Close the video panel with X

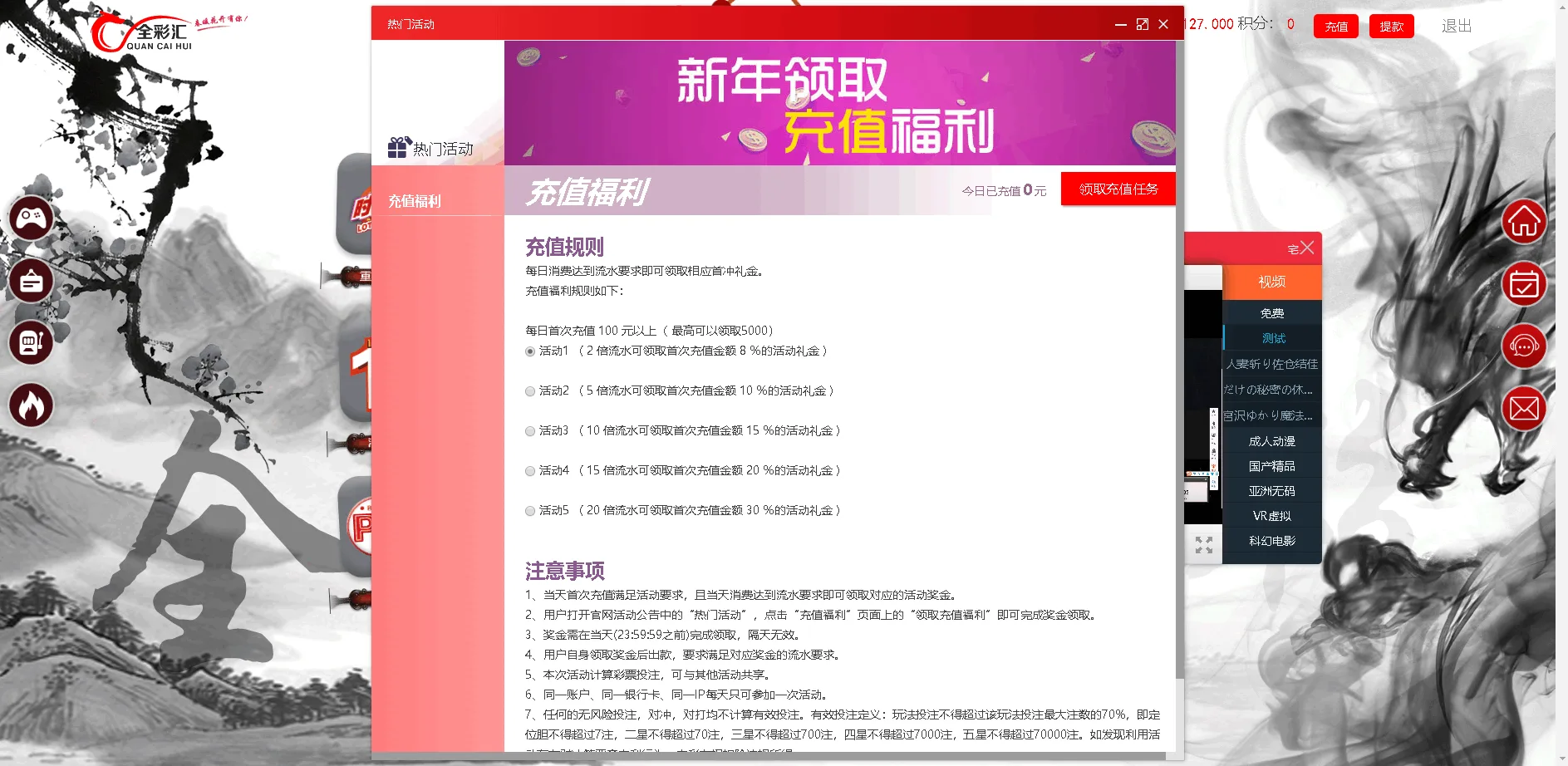[1307, 248]
